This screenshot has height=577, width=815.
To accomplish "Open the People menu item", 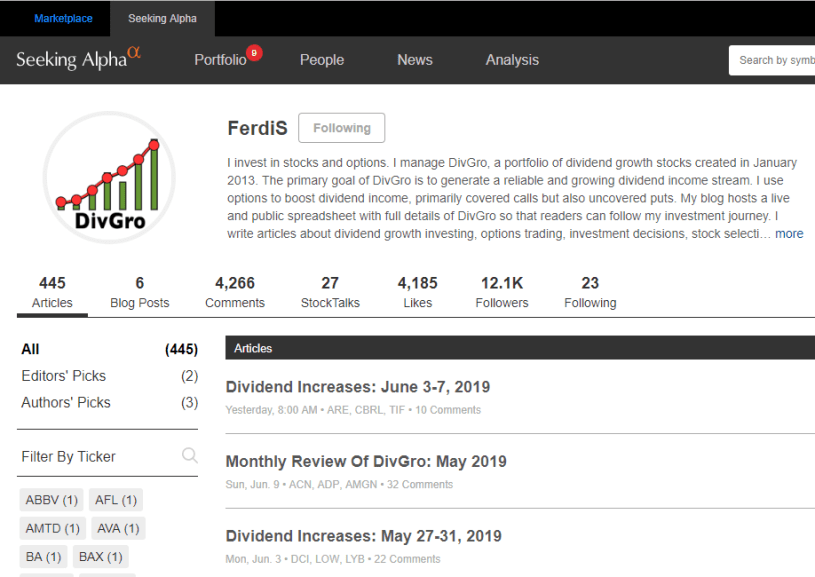I will 321,60.
